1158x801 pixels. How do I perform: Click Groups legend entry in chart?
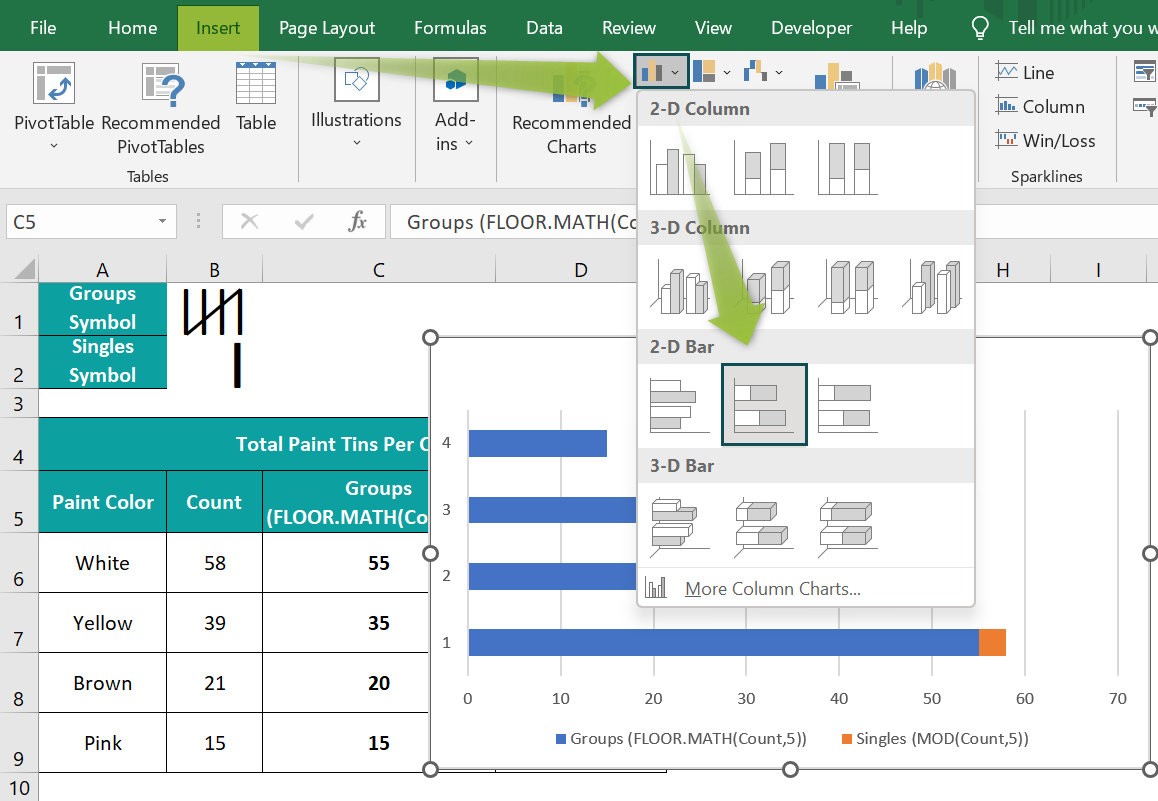pyautogui.click(x=681, y=738)
